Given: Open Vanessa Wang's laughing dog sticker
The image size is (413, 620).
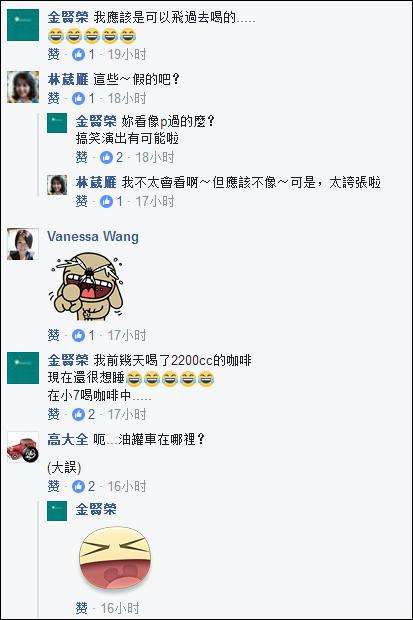Looking at the screenshot, I should pyautogui.click(x=86, y=287).
